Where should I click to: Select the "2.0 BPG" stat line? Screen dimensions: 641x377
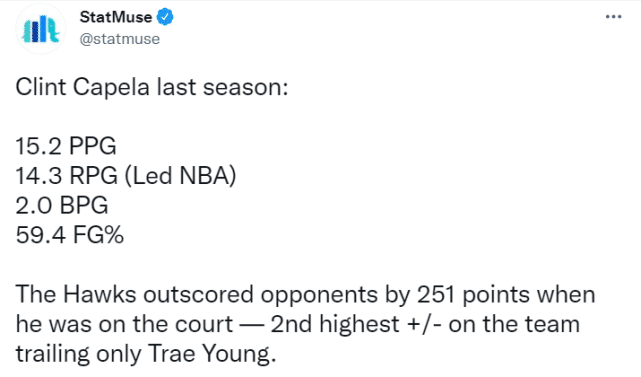click(x=62, y=205)
